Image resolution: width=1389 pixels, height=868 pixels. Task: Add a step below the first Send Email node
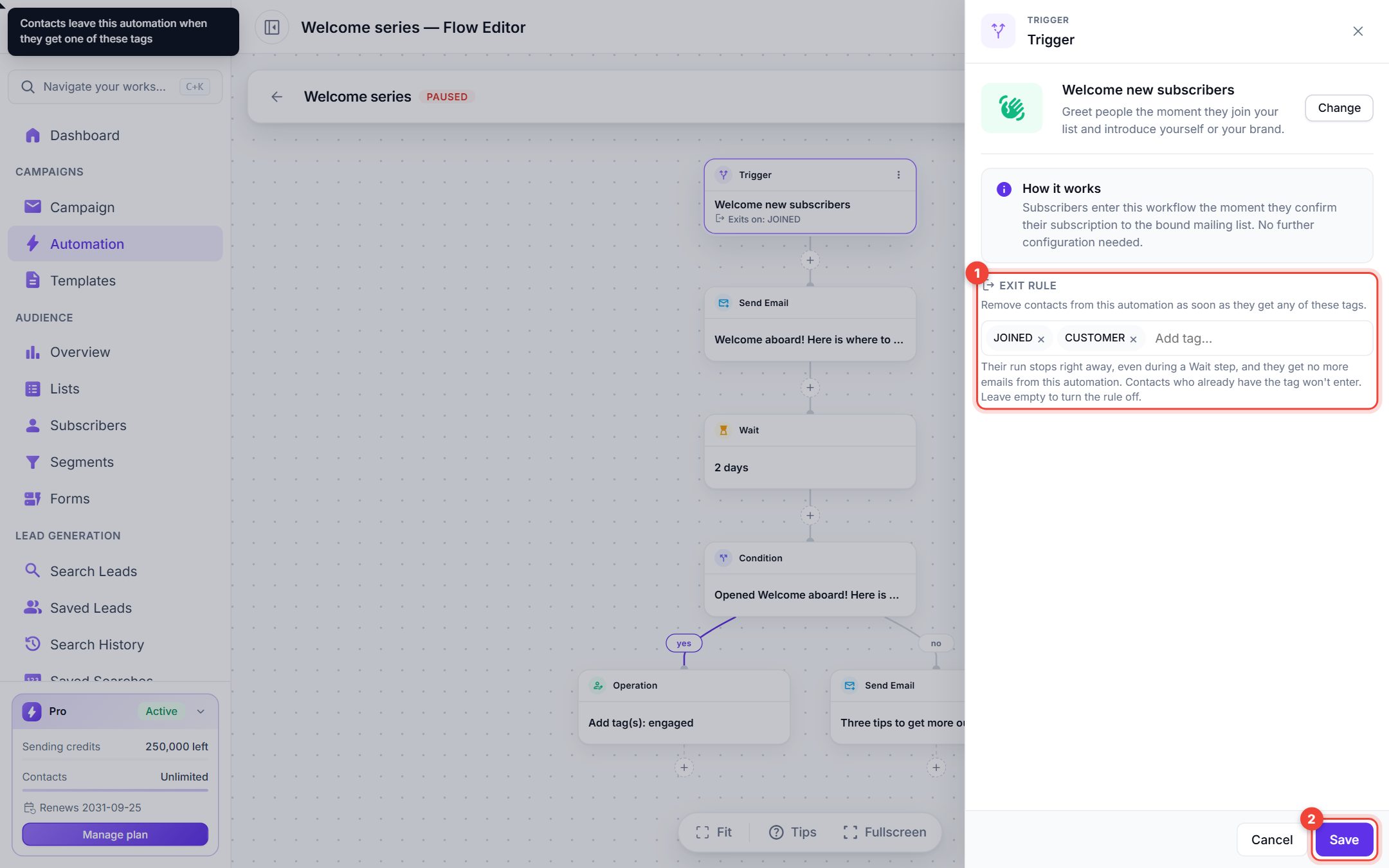[x=810, y=388]
